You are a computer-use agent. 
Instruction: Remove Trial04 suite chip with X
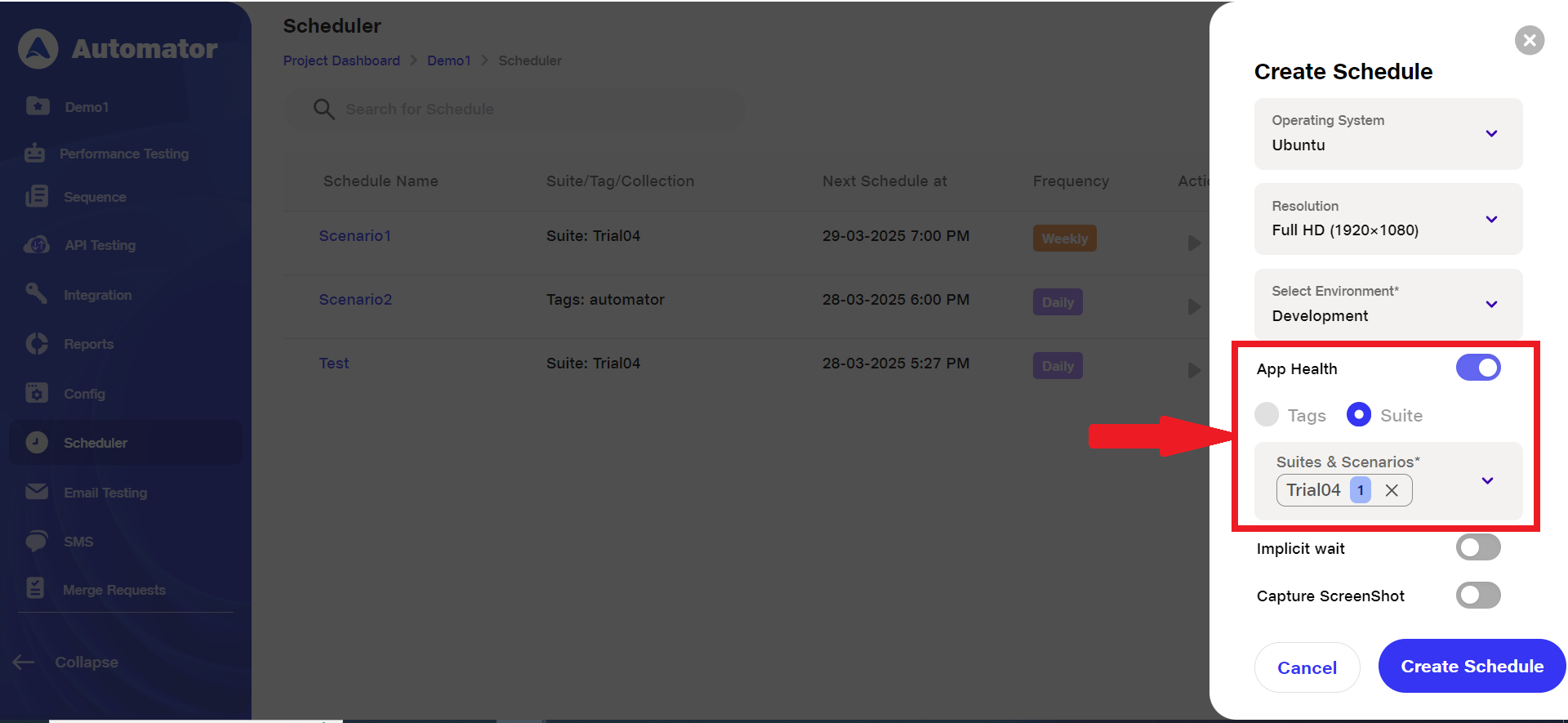[x=1392, y=490]
